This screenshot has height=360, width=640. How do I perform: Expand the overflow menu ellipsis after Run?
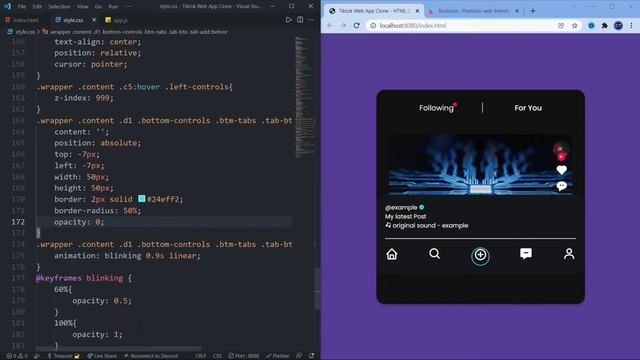tap(129, 7)
